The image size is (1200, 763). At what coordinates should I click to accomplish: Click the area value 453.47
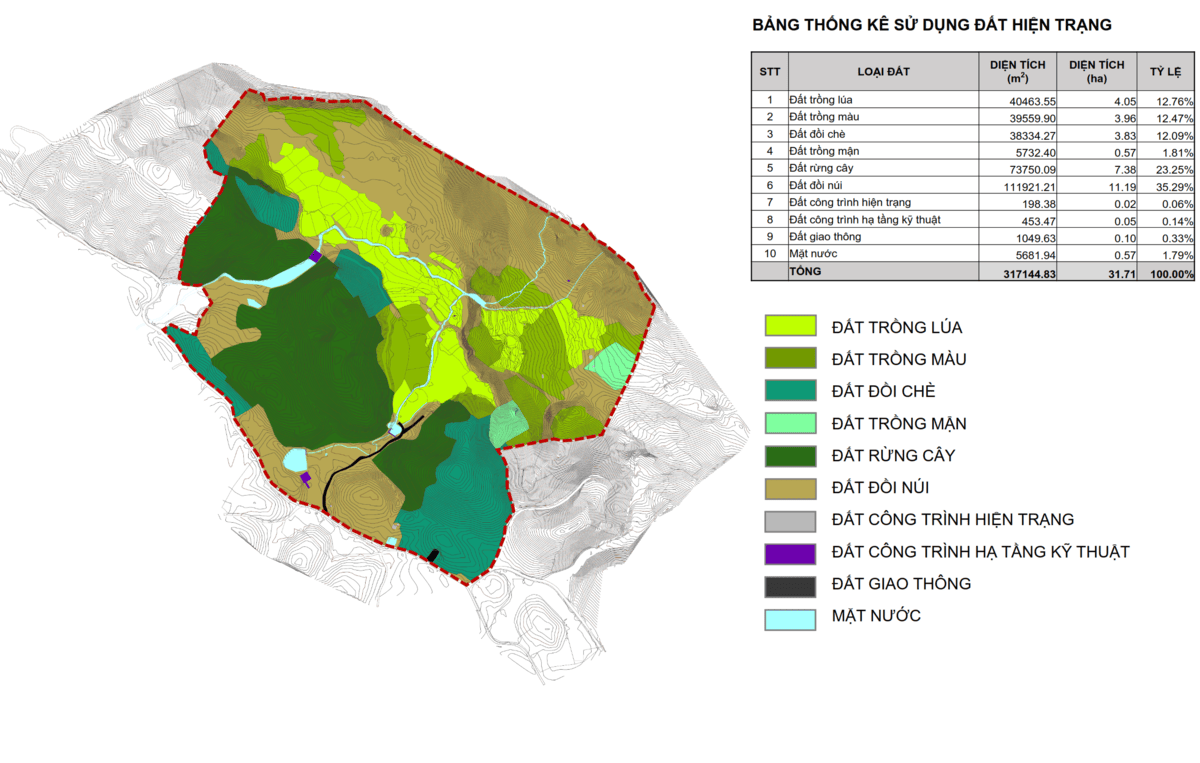click(x=1037, y=220)
